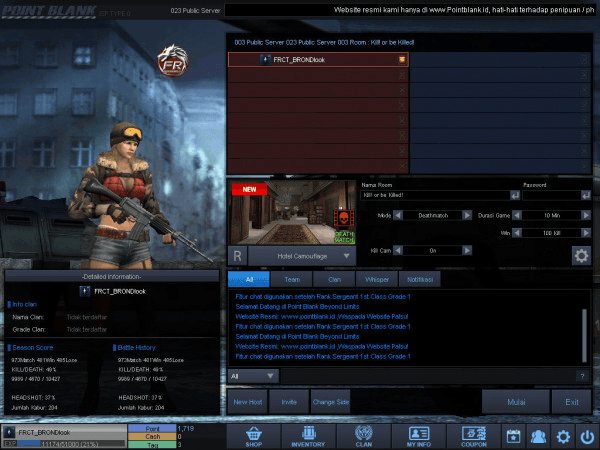Click the Exit room button
Viewport: 600px width, 450px height.
pos(572,402)
